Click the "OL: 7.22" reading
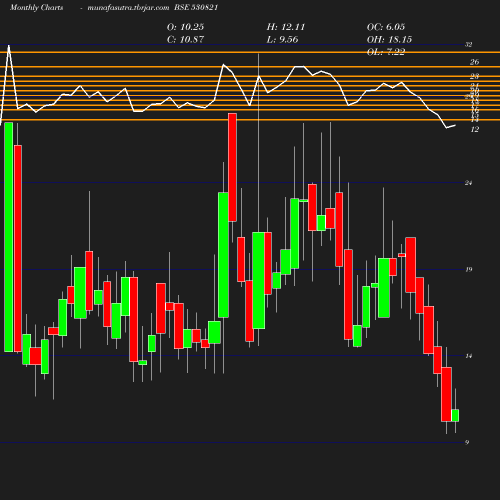This screenshot has height=500, width=500. 386,52
